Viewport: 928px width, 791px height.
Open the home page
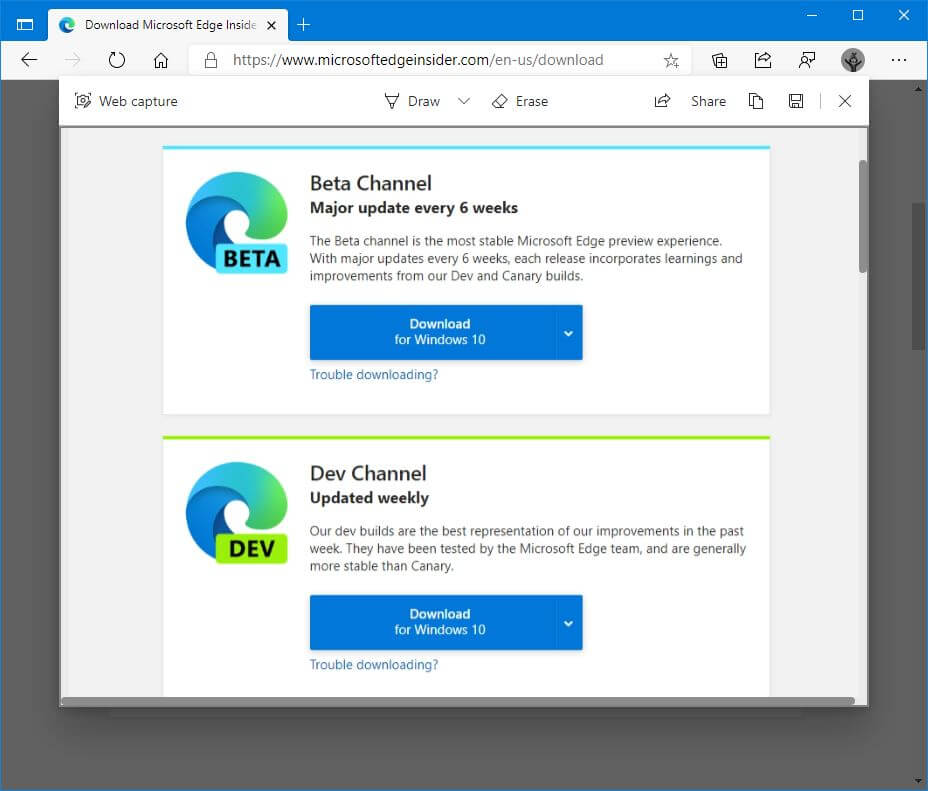click(x=161, y=60)
